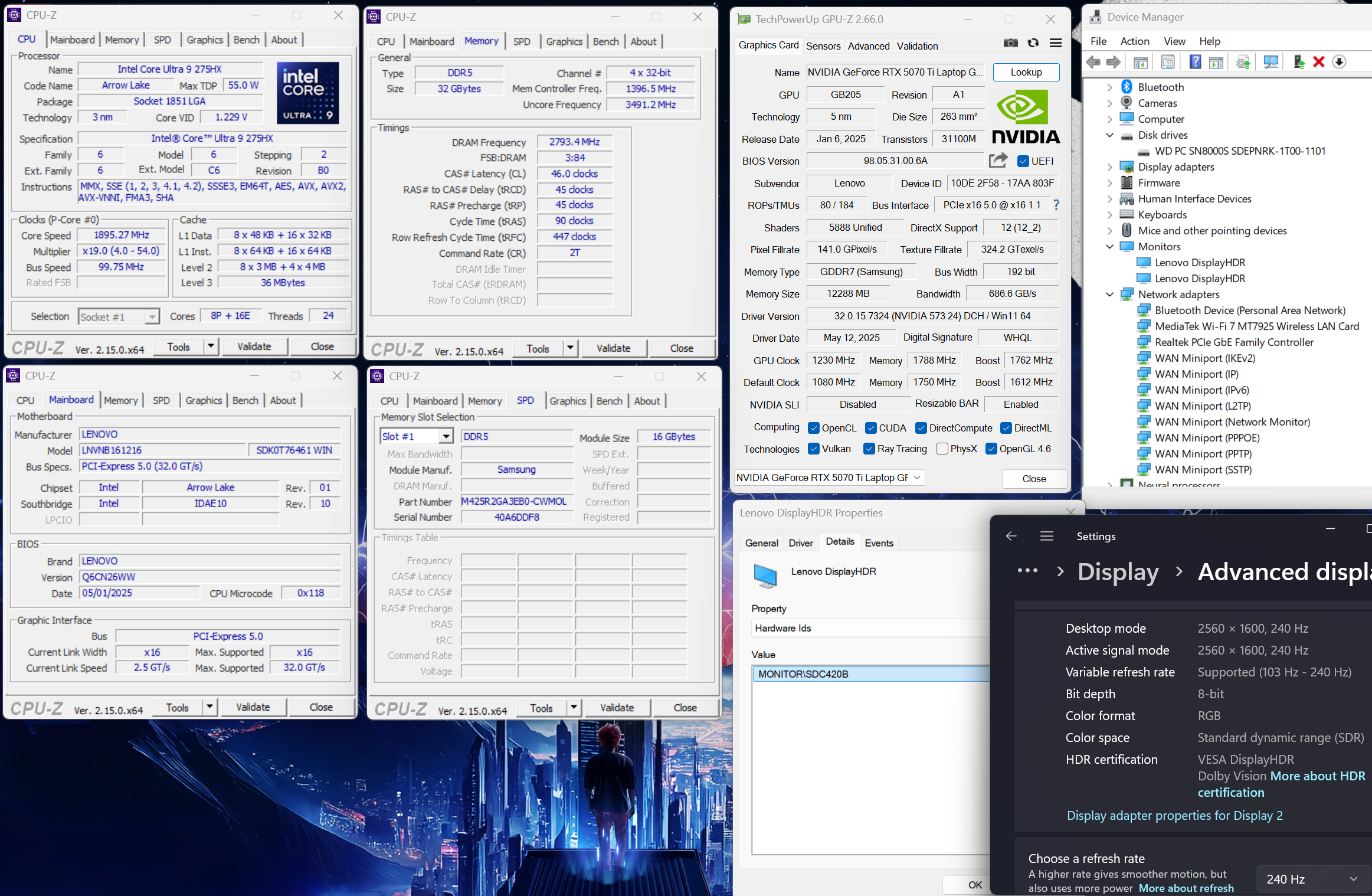Screen dimensions: 1372x896
Task: Collapse the Monitors tree node
Action: point(1109,247)
